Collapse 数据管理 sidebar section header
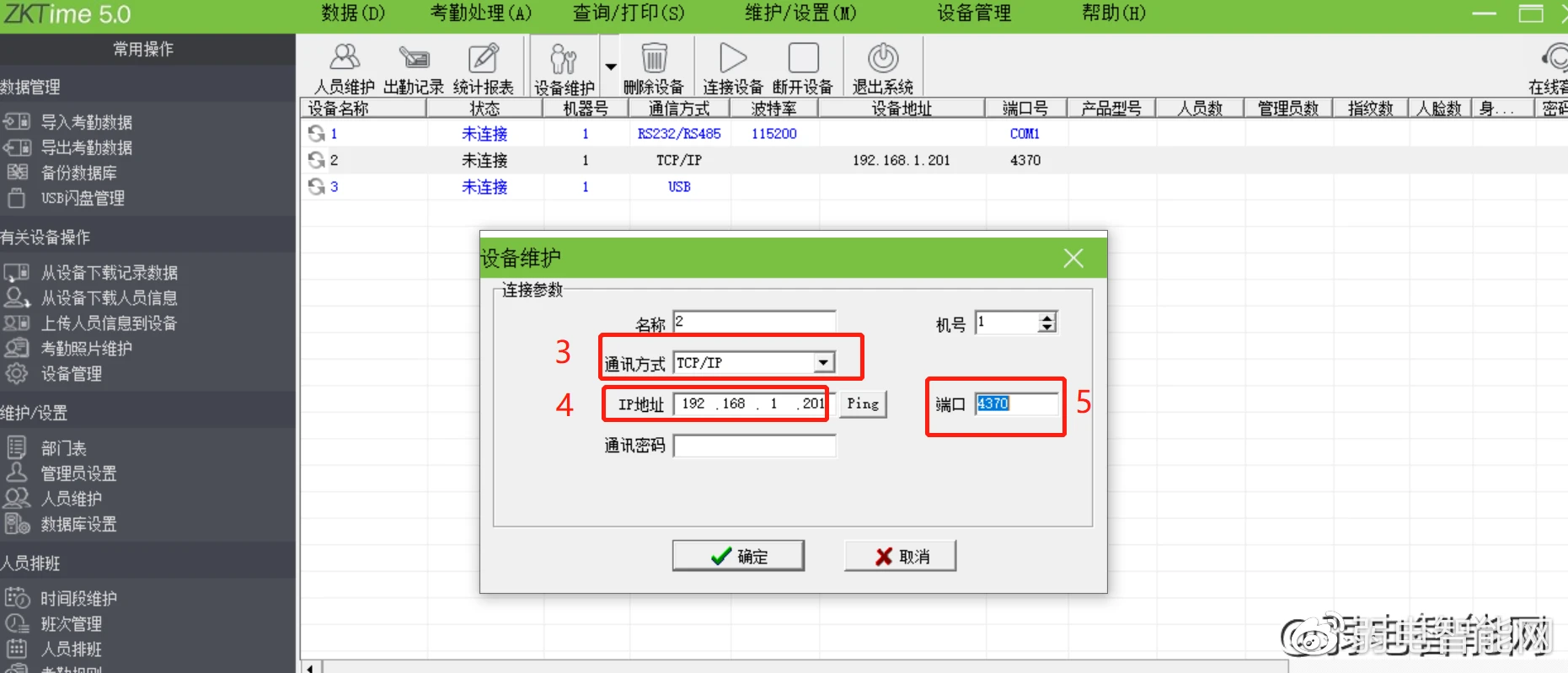1568x673 pixels. coord(147,86)
